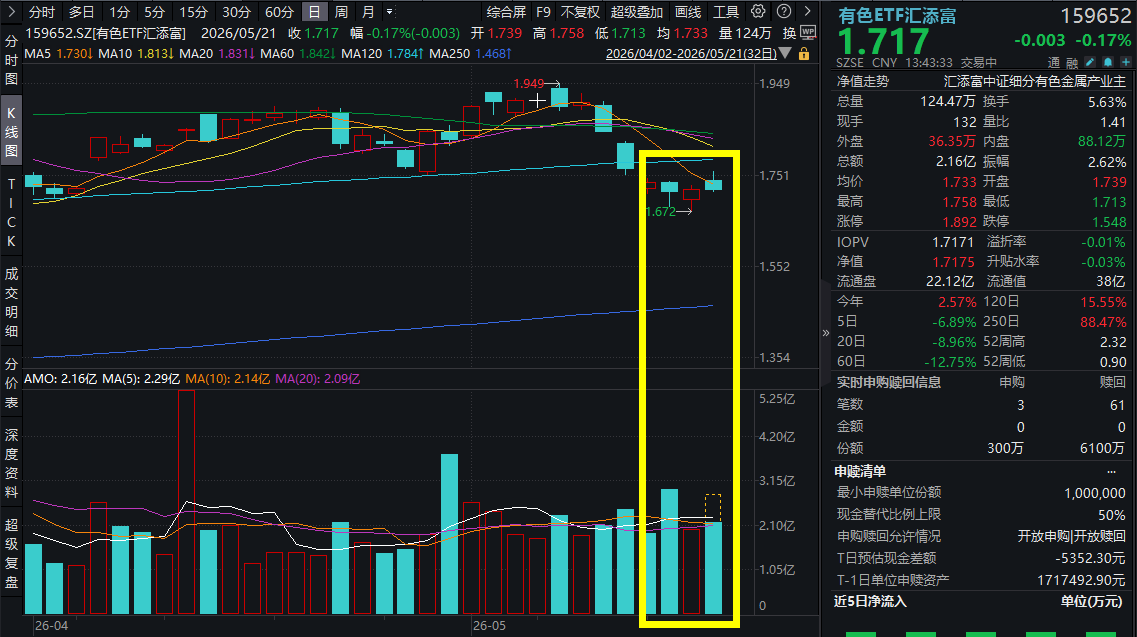Click the stock code 159652 in header
1137x637 pixels.
tap(1096, 16)
